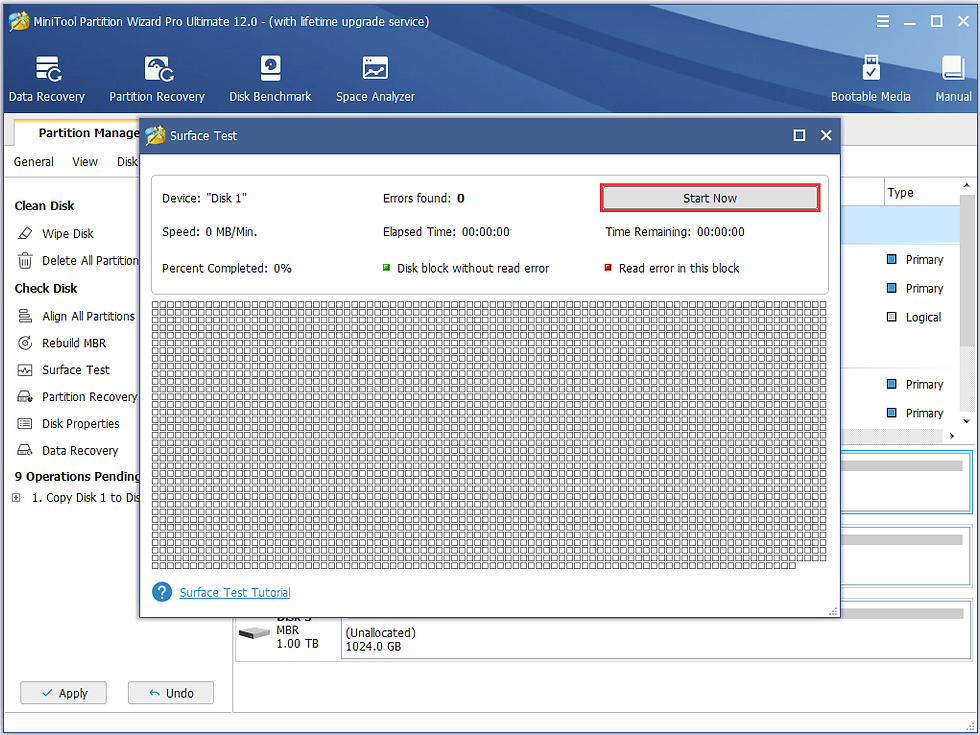Viewport: 980px width, 735px height.
Task: Open Surface Test from sidebar
Action: [x=64, y=370]
